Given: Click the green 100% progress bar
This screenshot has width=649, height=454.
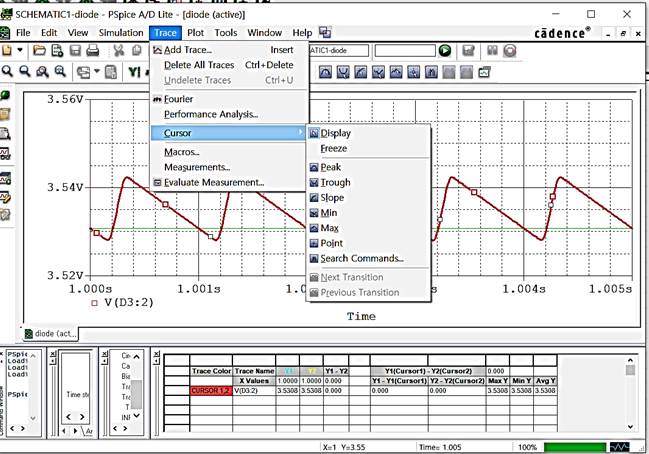Looking at the screenshot, I should point(575,447).
